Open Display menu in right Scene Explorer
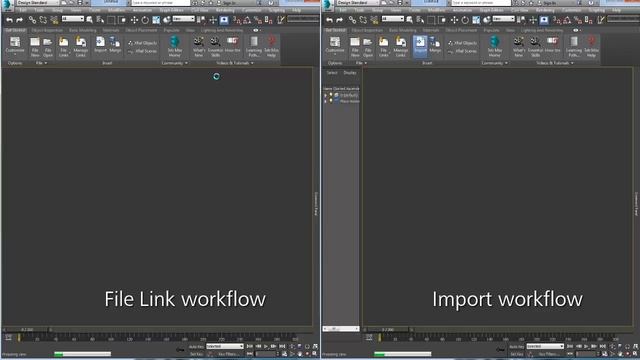Viewport: 640px width, 360px height. pyautogui.click(x=350, y=73)
